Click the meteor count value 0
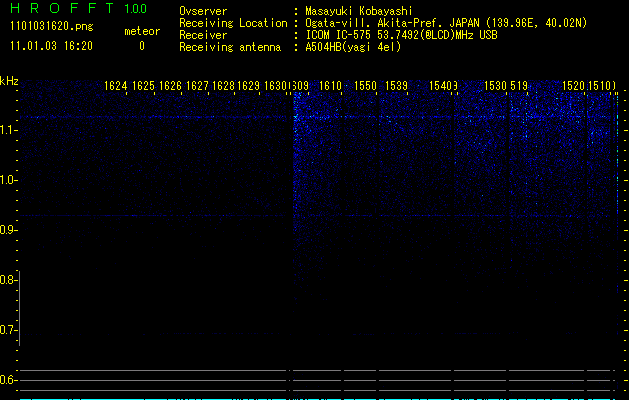The image size is (629, 400). point(142,46)
